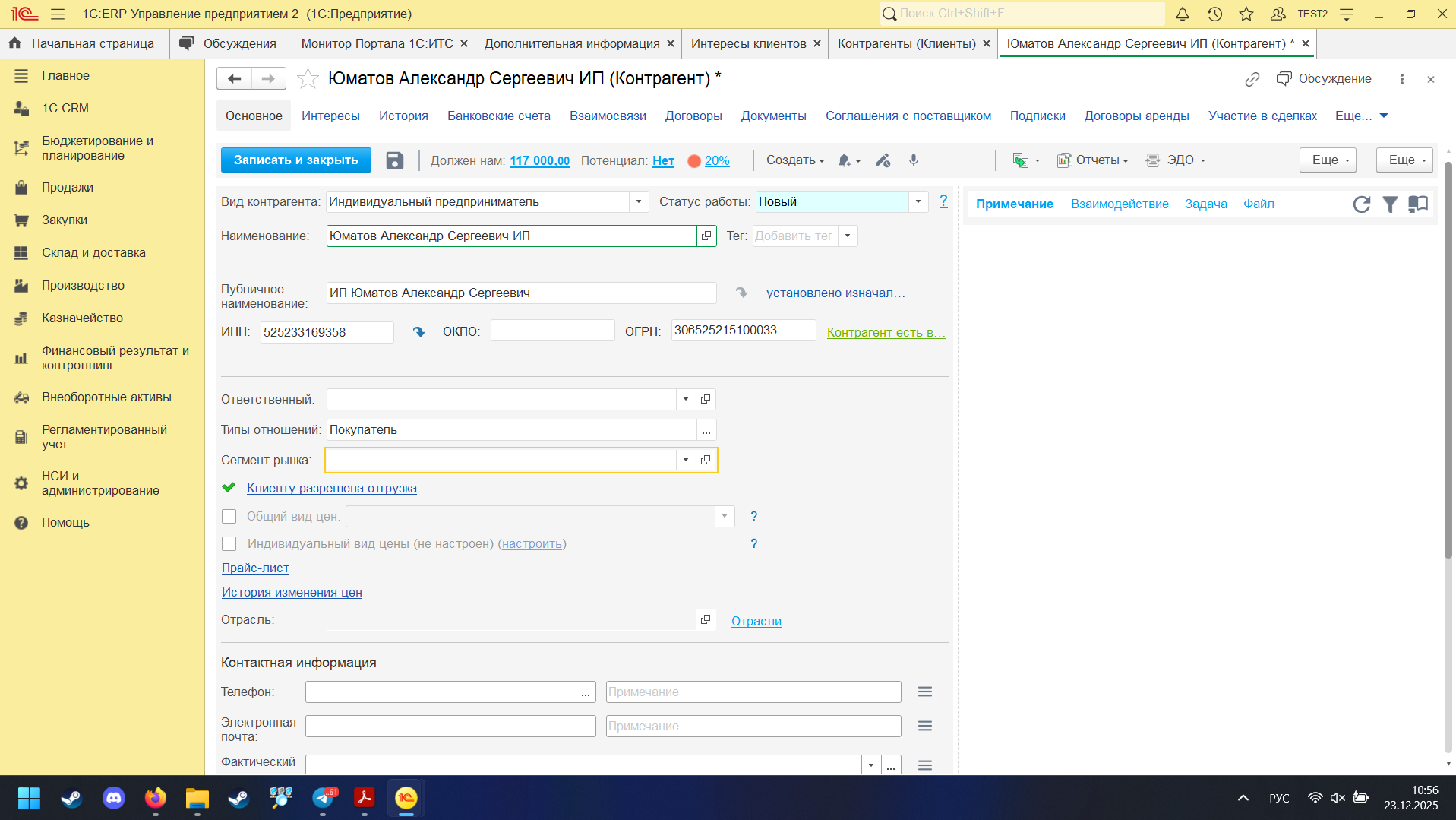Viewport: 1456px width, 820px height.
Task: Click the edit pencil icon in toolbar
Action: (x=883, y=160)
